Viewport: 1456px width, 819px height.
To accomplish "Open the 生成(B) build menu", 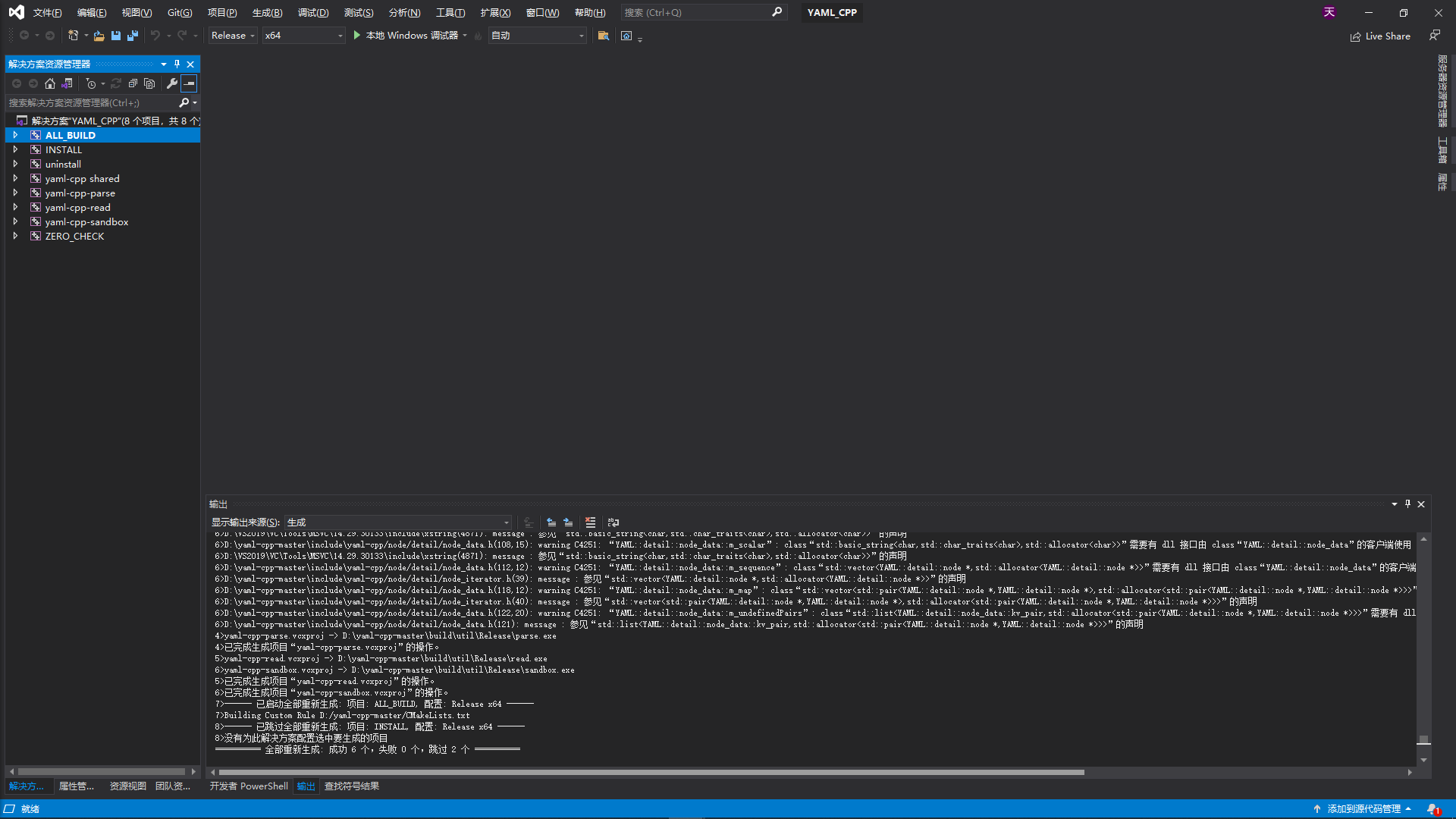I will click(267, 13).
